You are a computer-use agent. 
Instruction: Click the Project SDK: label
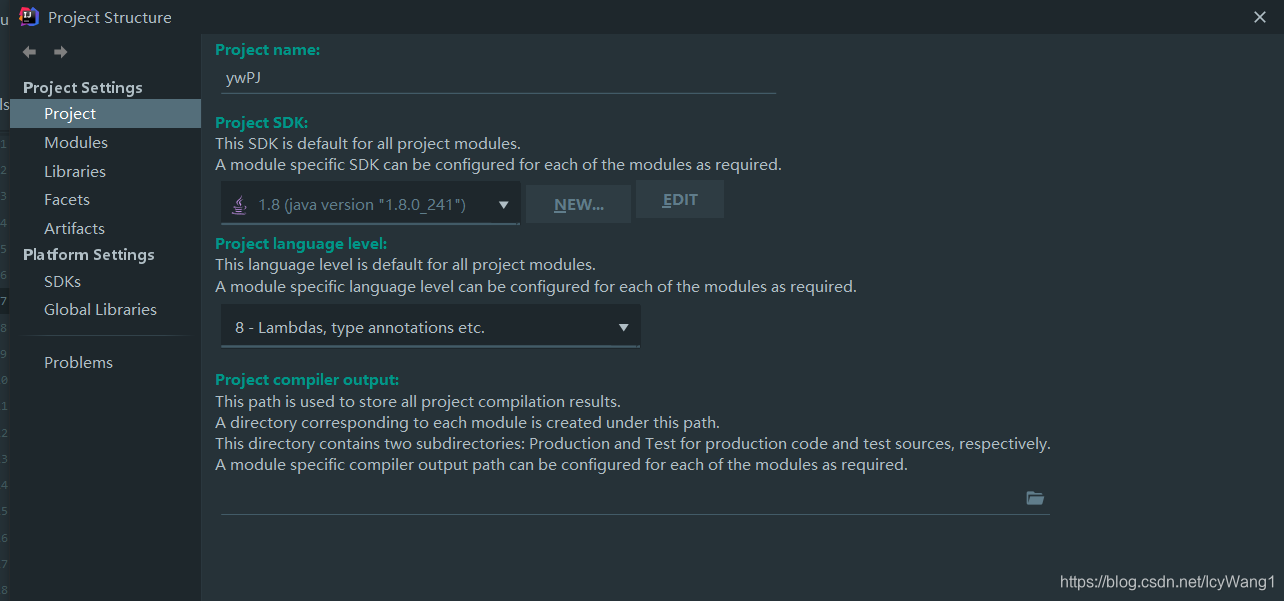point(262,123)
